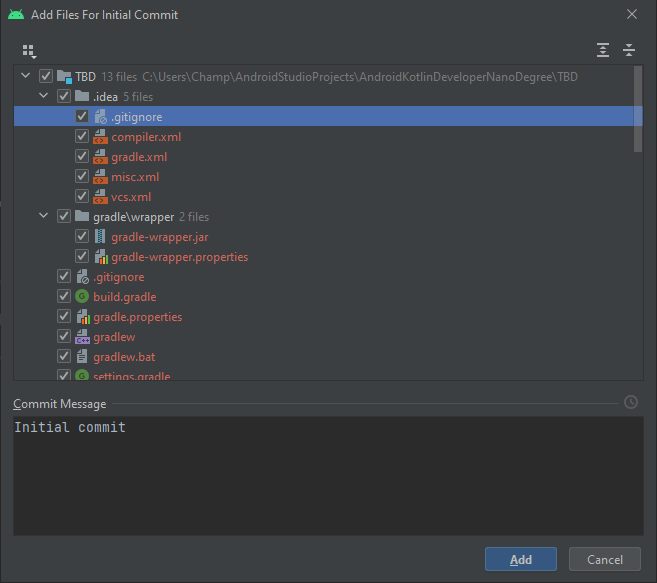The height and width of the screenshot is (583, 657).
Task: Uncheck the gradle\wrapper folder checkbox
Action: tap(64, 217)
